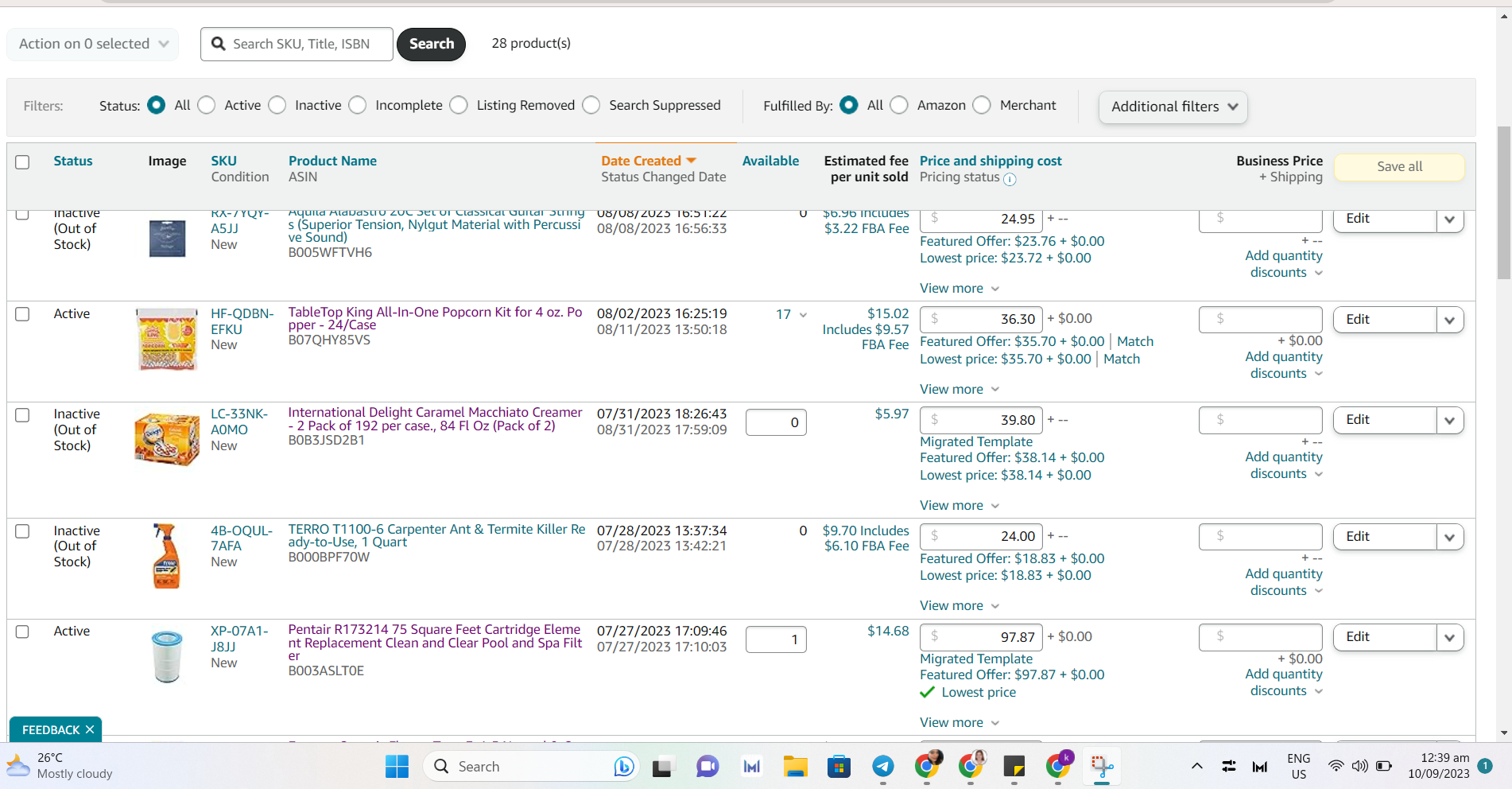1512x789 pixels.
Task: Choose Fulfilled By Merchant radio button
Action: point(982,105)
